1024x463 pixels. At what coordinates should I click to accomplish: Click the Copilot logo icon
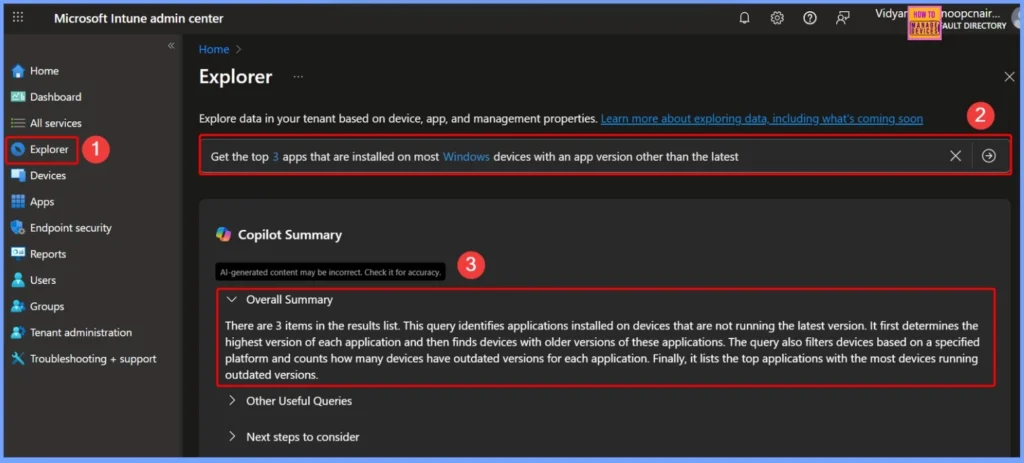tap(223, 235)
